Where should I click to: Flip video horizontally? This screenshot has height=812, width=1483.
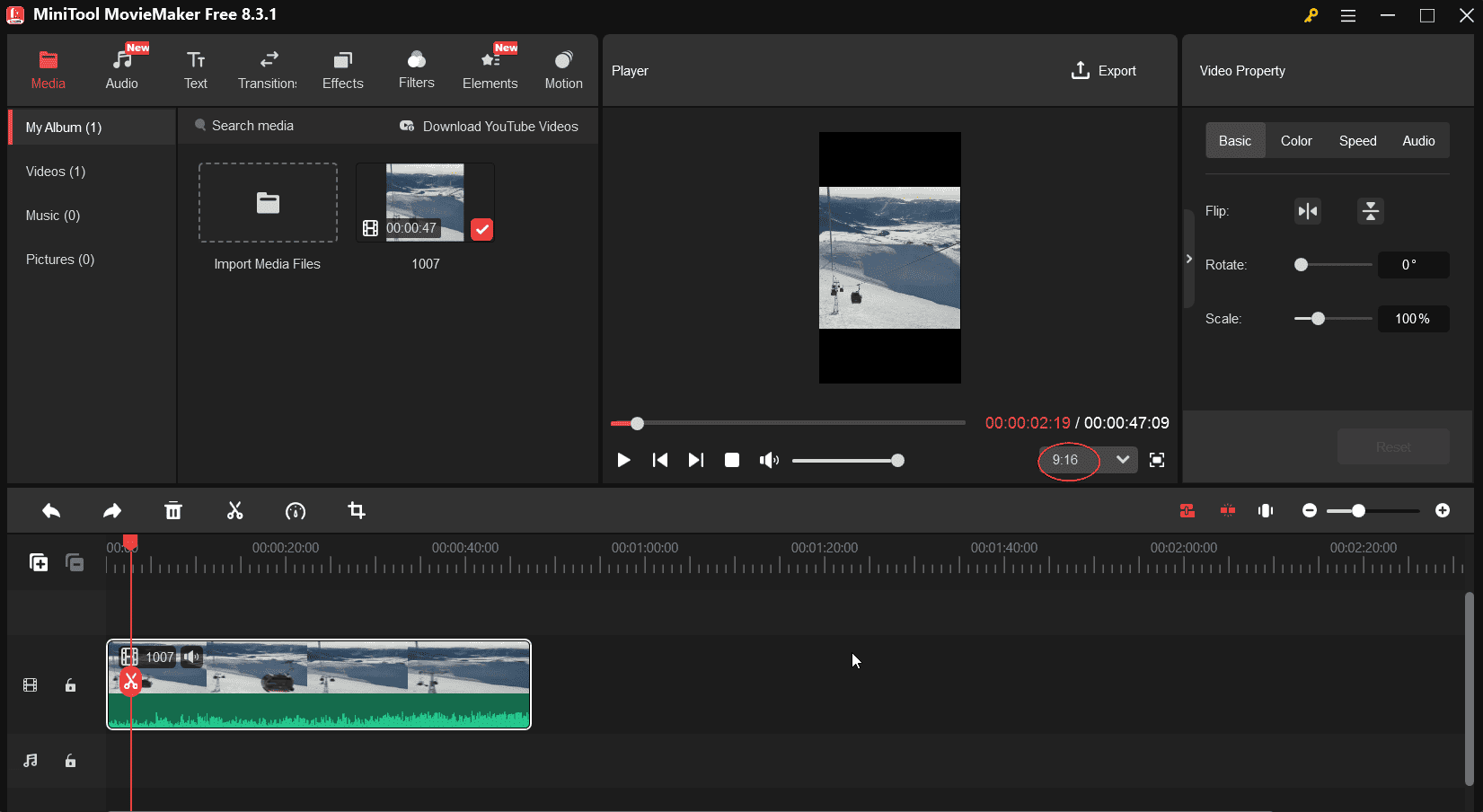point(1308,211)
